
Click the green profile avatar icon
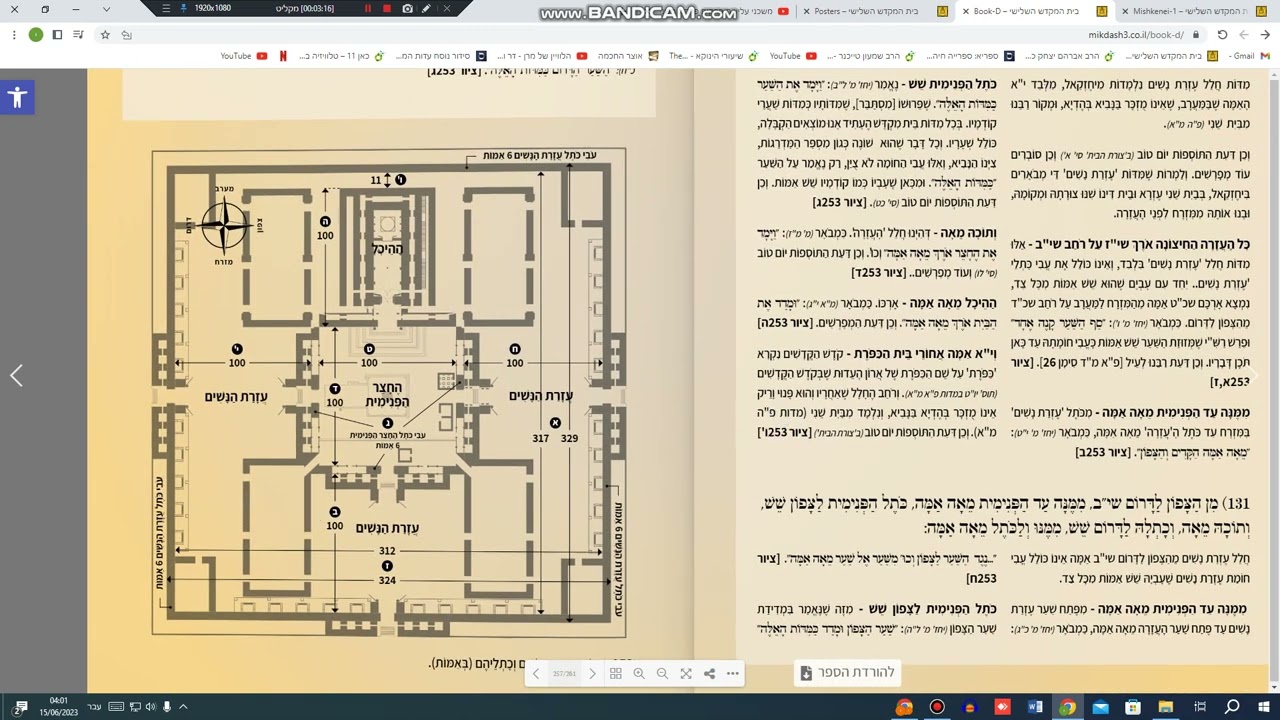36,34
